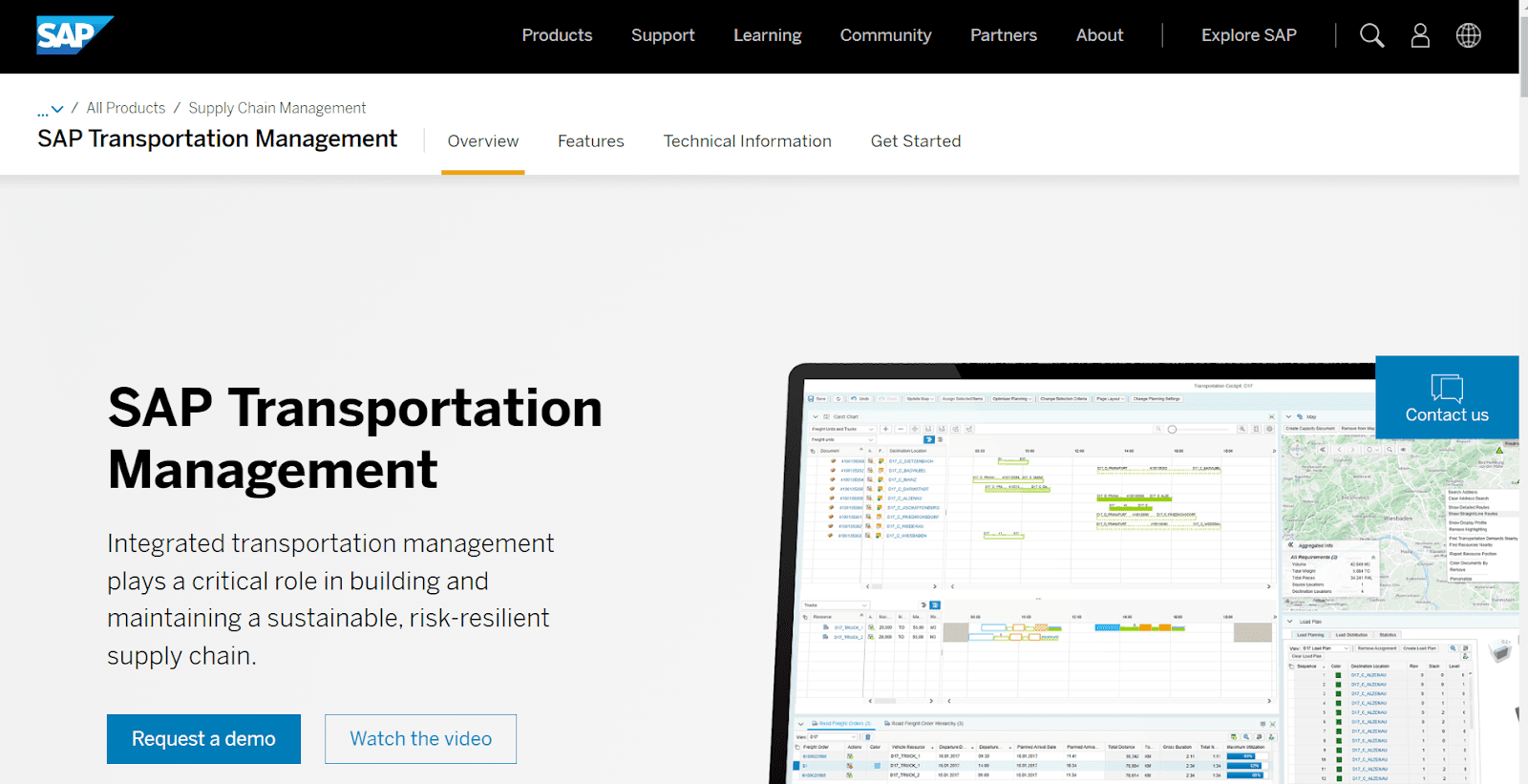The image size is (1528, 784).
Task: Open the globe country selector
Action: pos(1469,35)
